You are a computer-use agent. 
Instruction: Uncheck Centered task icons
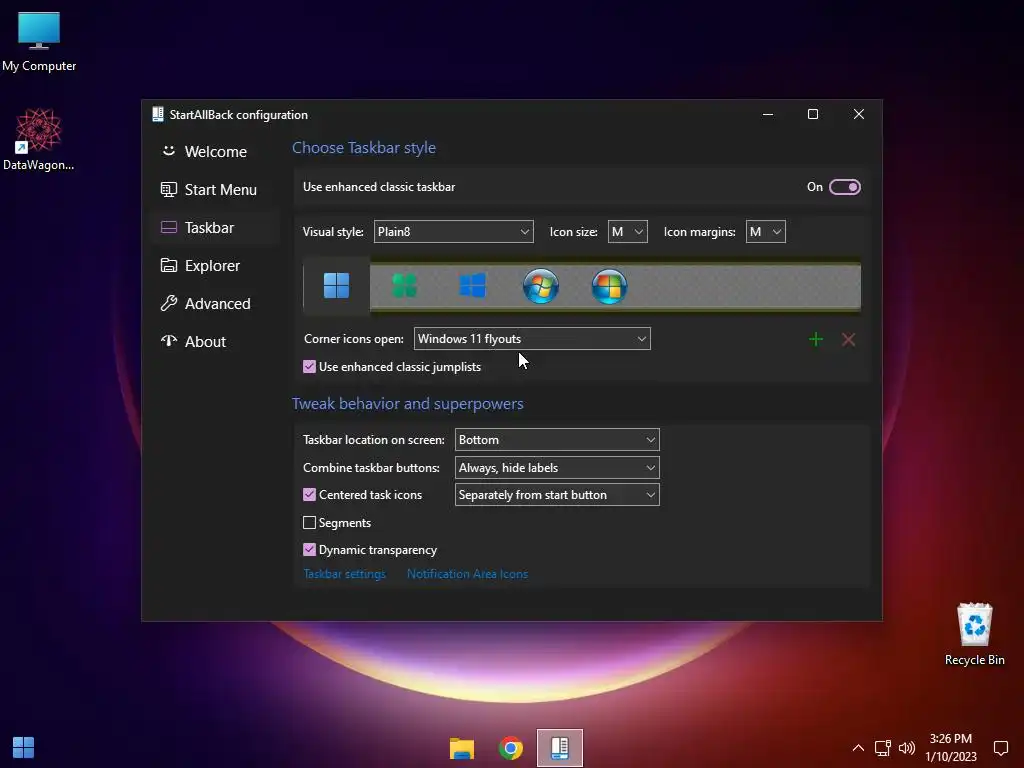tap(310, 495)
